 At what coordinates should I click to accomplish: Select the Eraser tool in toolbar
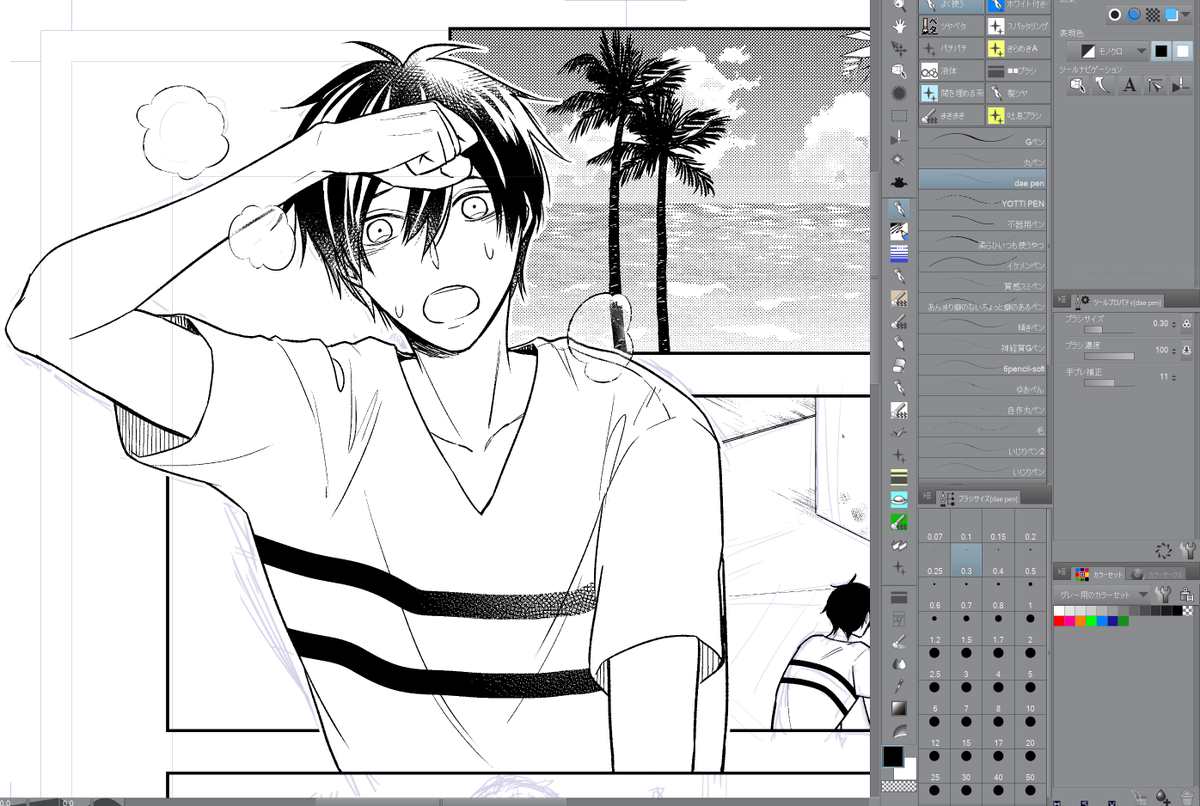[898, 365]
